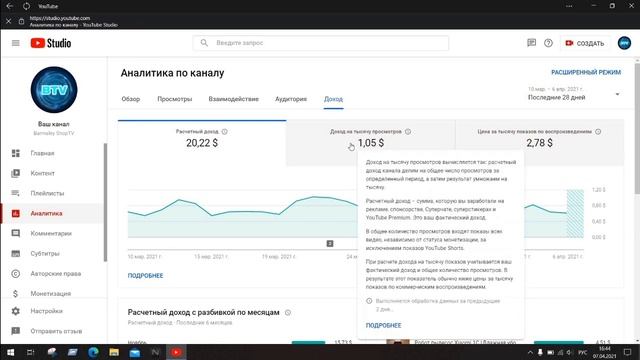Click the chart video marker badge

click(330, 244)
